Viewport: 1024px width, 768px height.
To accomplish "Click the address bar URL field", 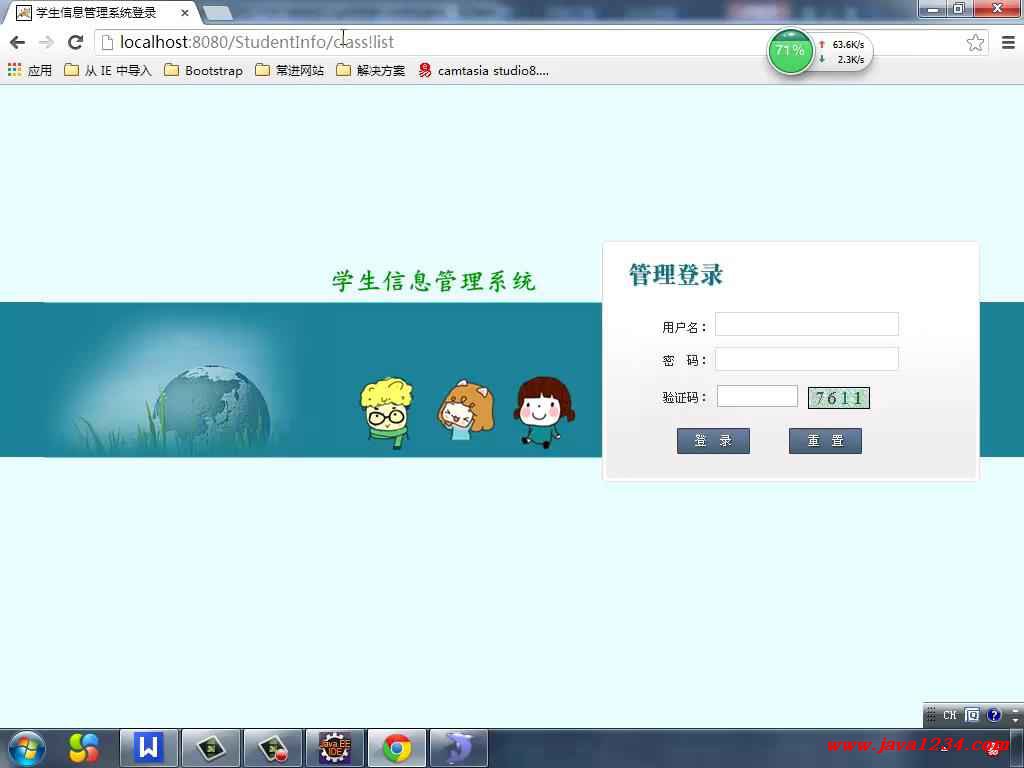I will pyautogui.click(x=431, y=42).
